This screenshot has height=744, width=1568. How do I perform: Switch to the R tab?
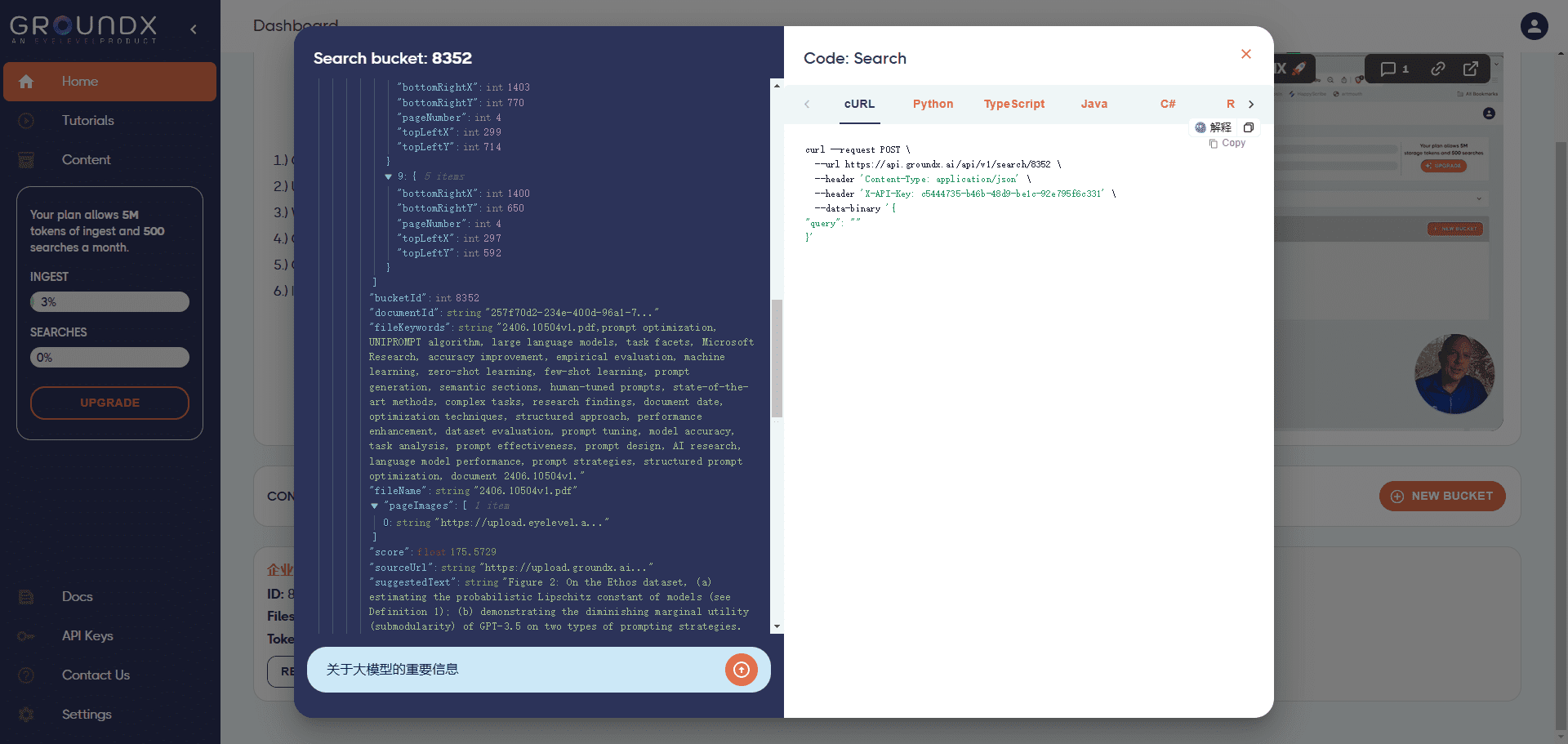coord(1231,105)
